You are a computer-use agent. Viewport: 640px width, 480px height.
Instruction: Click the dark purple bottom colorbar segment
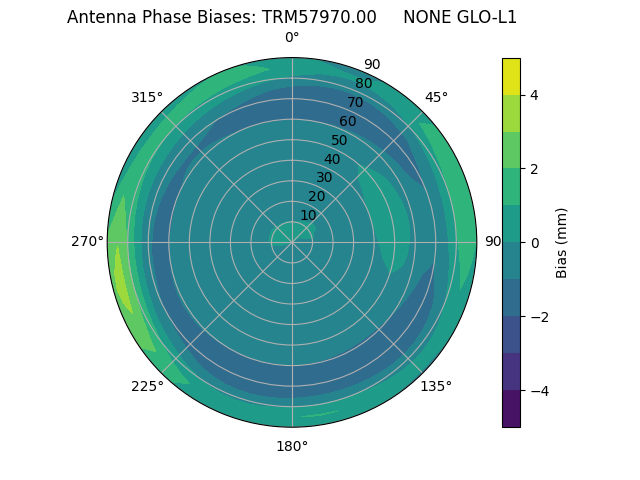click(x=511, y=409)
